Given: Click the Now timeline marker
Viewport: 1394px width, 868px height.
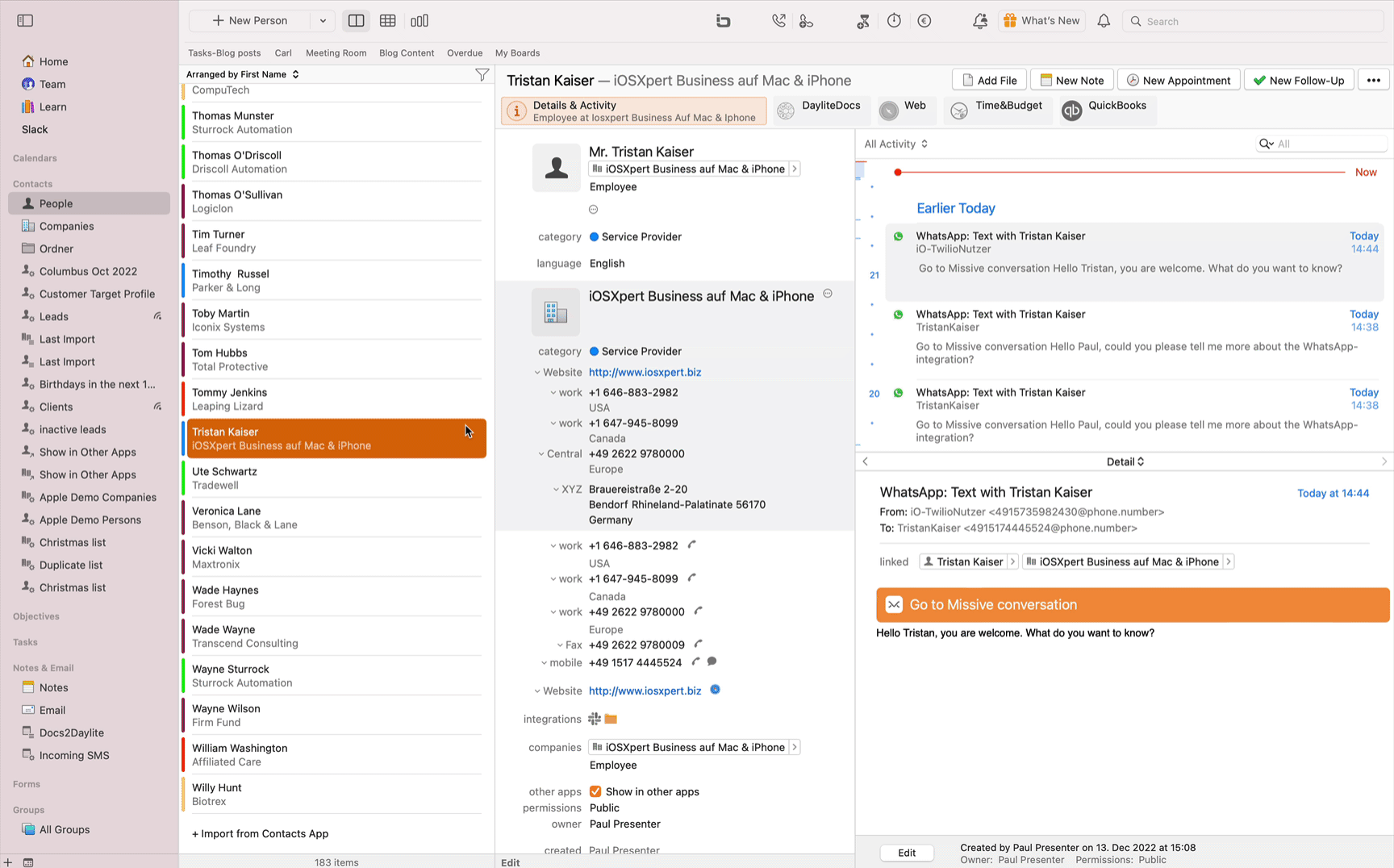Looking at the screenshot, I should 1366,172.
